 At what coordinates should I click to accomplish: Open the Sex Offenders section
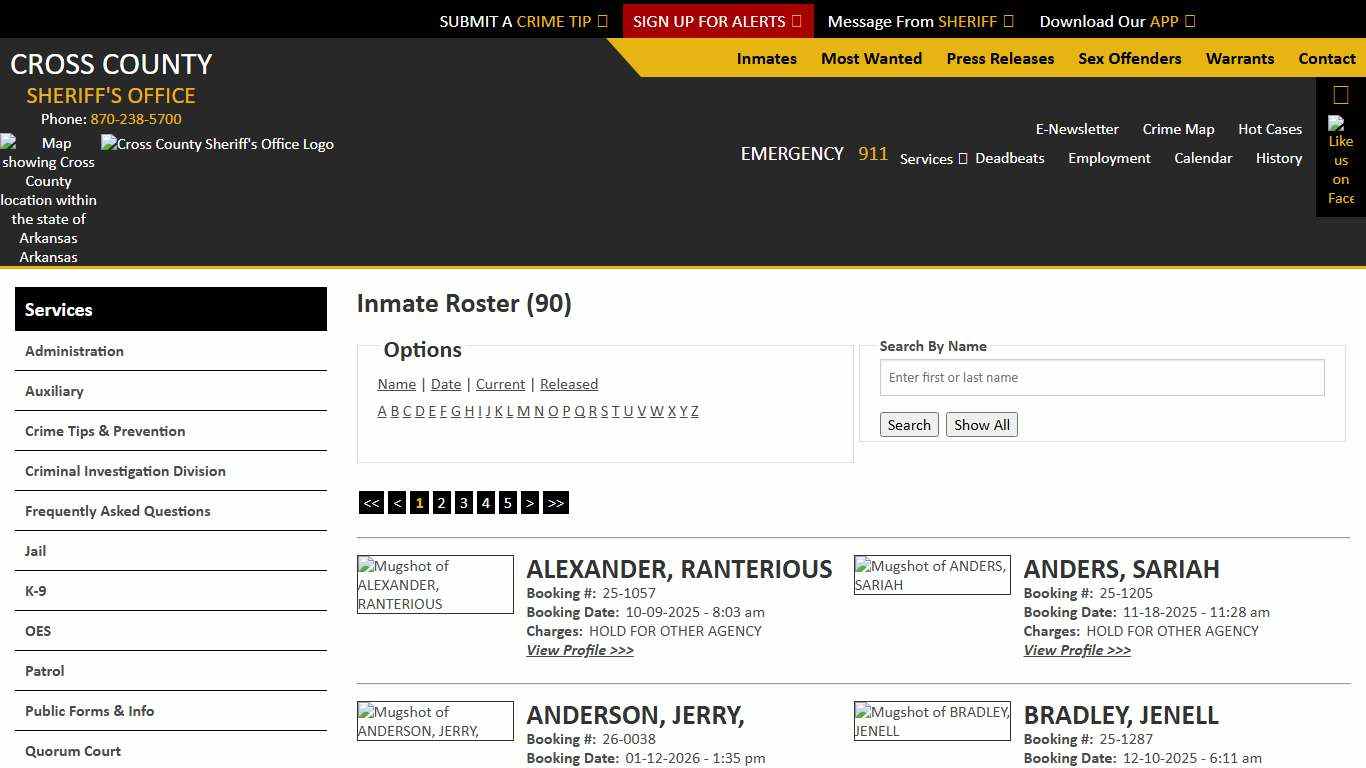1129,58
